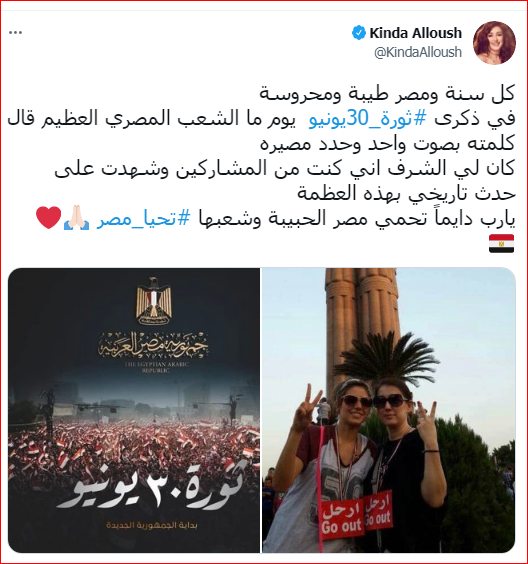
Task: Click Kinda Alloush's profile avatar
Action: [x=494, y=42]
